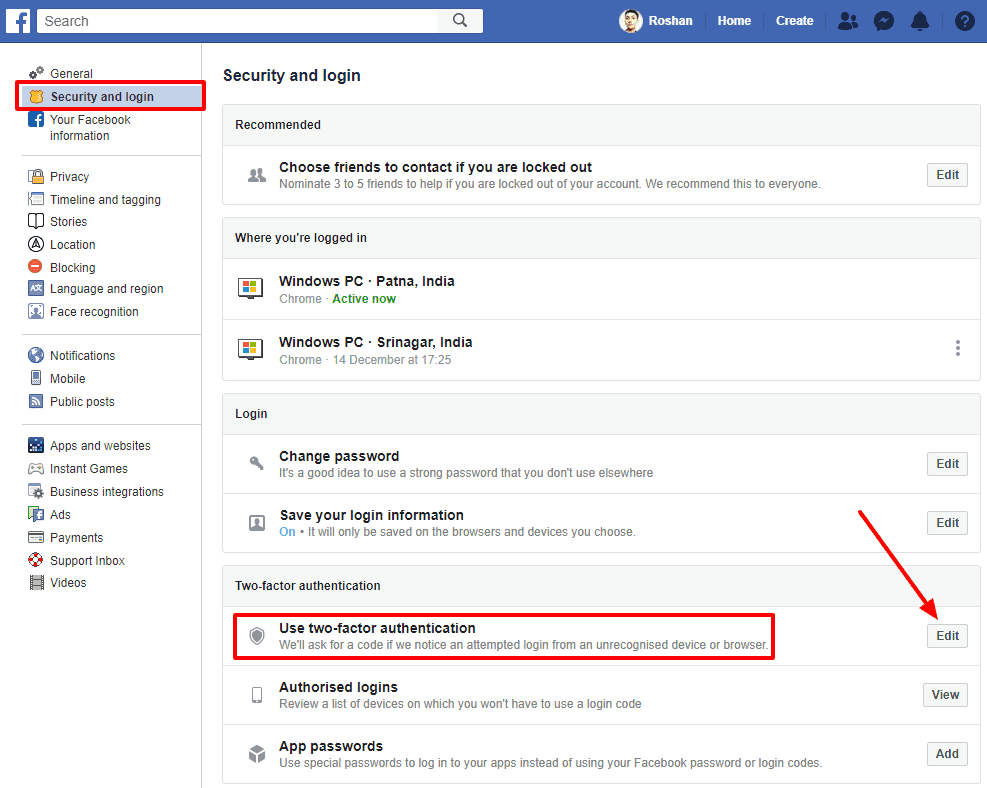The image size is (987, 788).
Task: Open the Create menu in top bar
Action: [794, 21]
